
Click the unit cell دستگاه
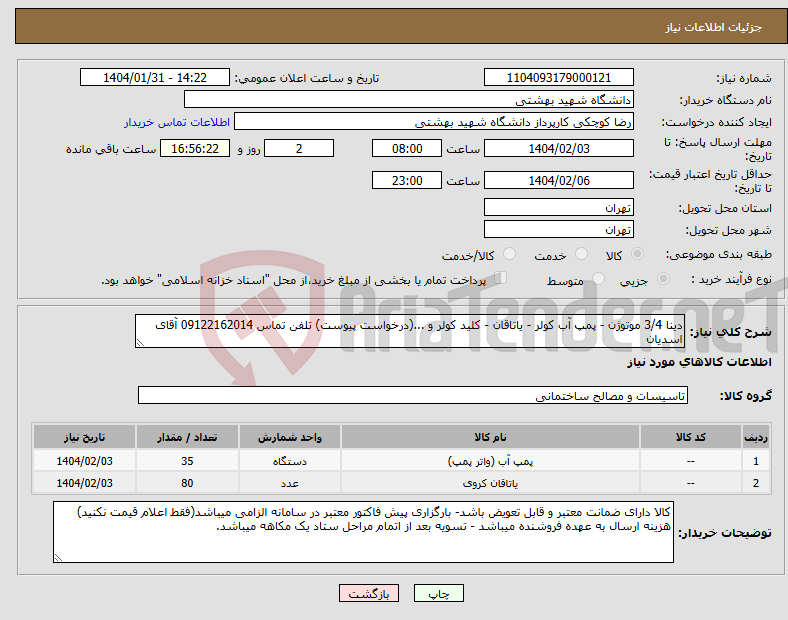point(290,461)
